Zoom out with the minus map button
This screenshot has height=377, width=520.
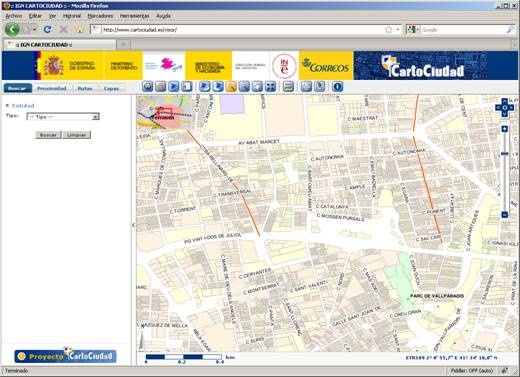(x=505, y=215)
